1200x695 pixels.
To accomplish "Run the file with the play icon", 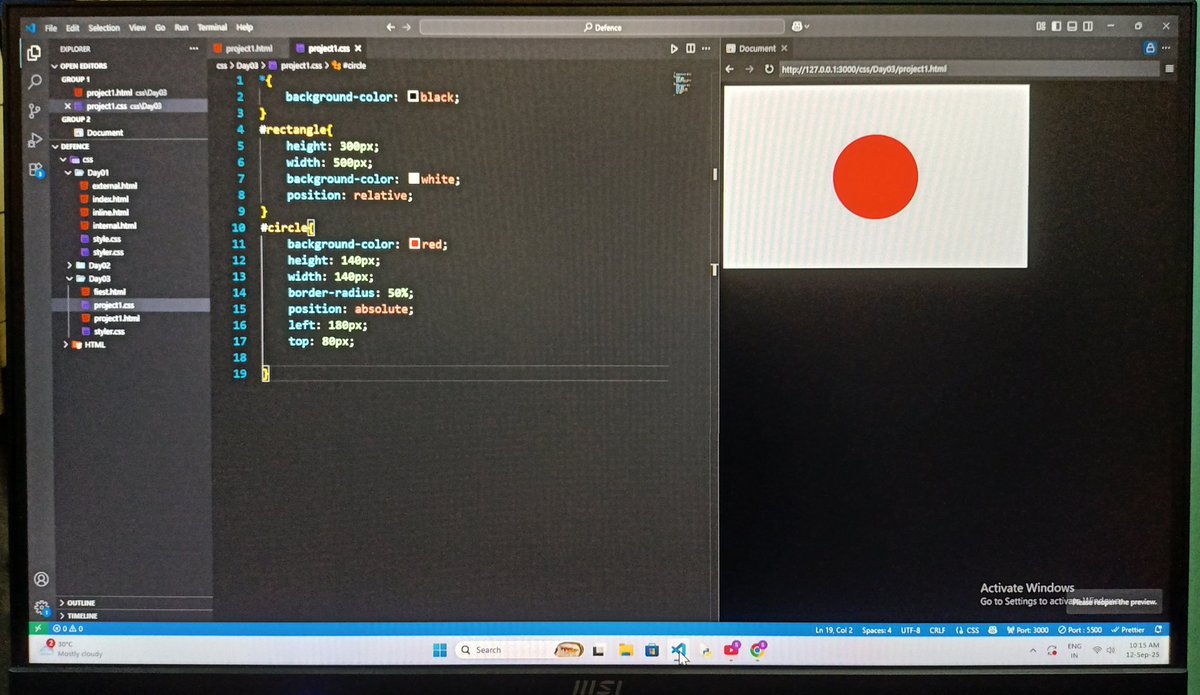I will [675, 48].
